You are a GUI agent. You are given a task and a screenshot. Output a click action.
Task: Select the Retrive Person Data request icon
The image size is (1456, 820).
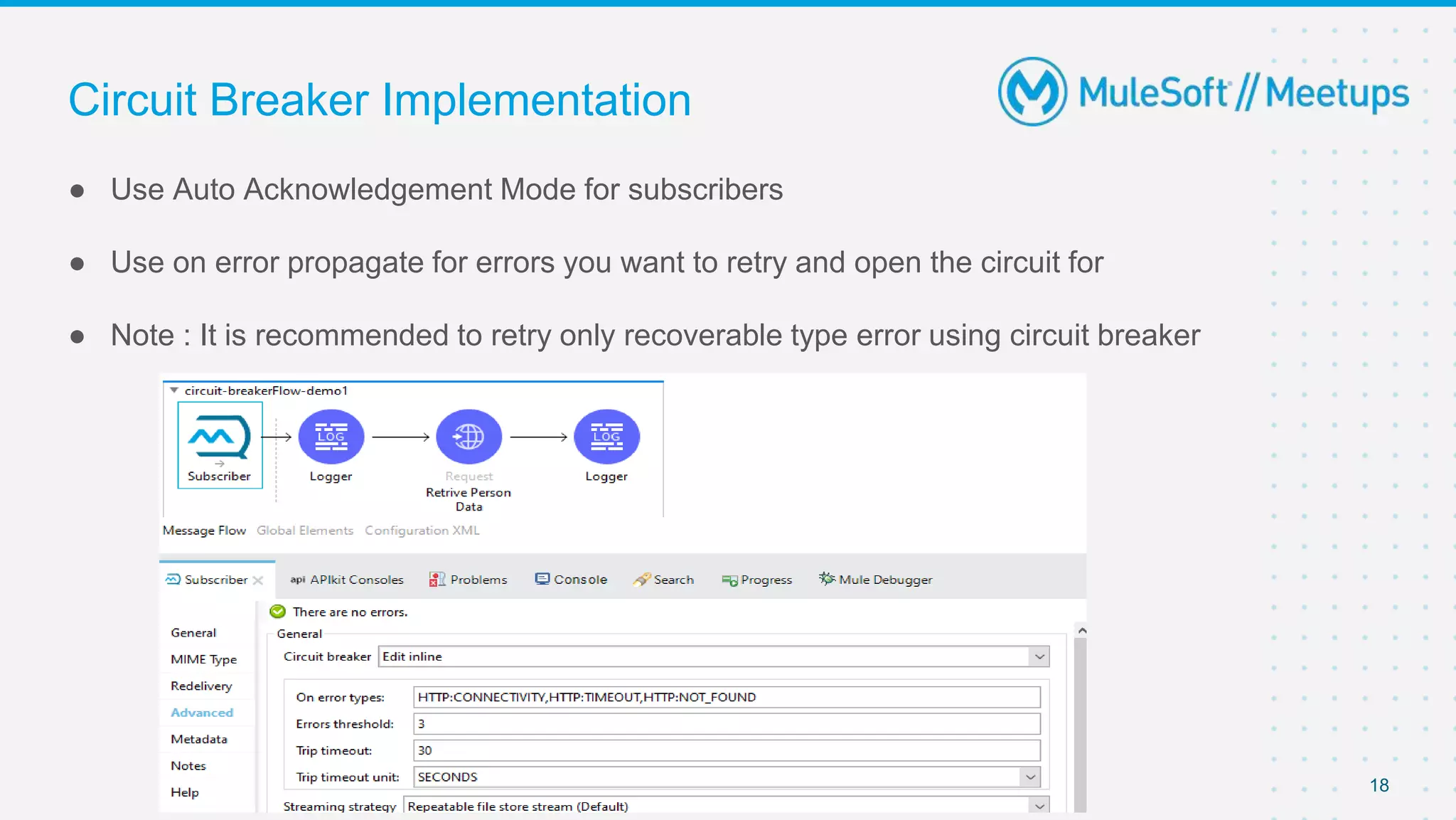pyautogui.click(x=469, y=437)
